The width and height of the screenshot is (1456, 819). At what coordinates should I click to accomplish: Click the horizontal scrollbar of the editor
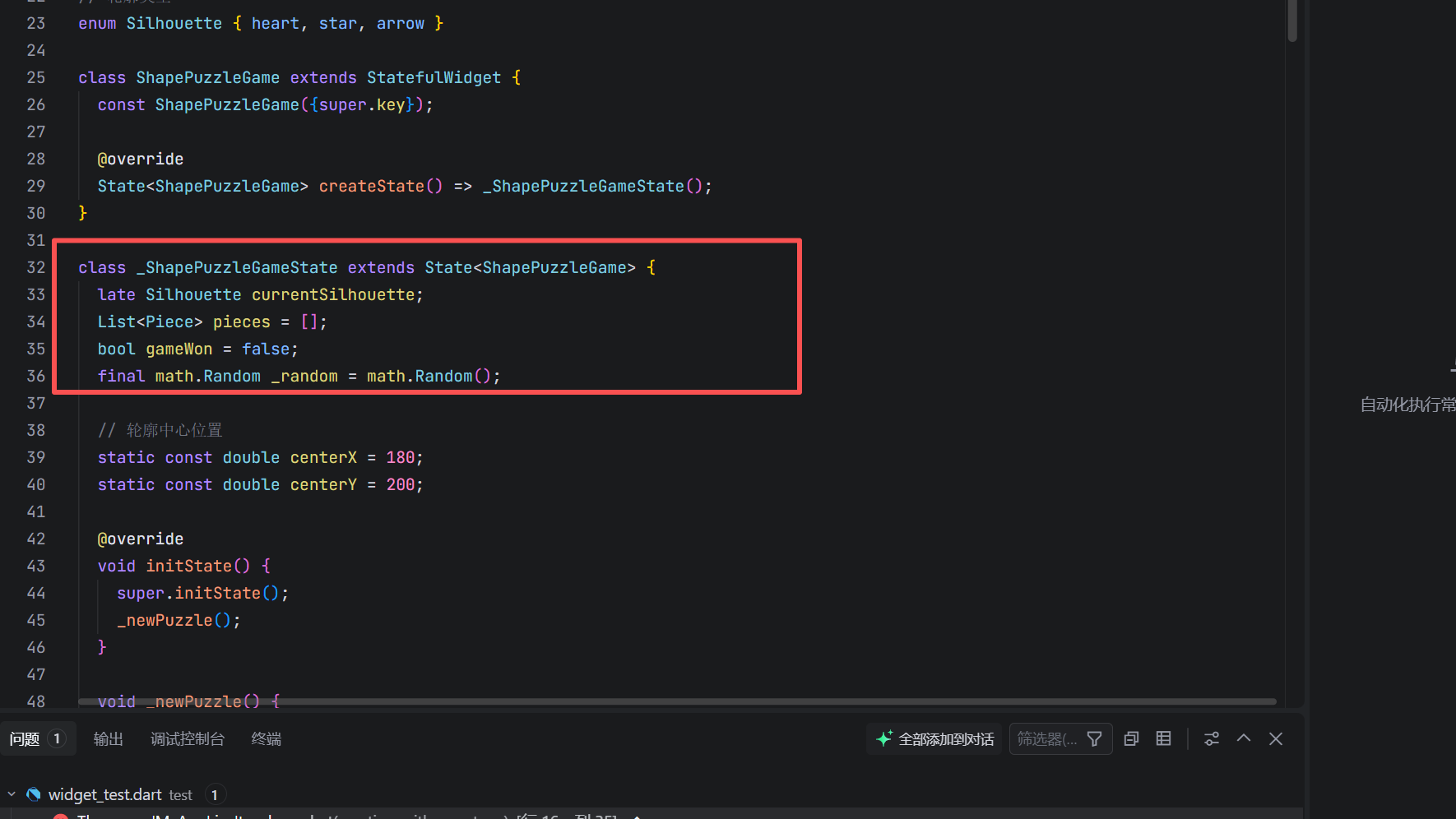click(x=676, y=701)
